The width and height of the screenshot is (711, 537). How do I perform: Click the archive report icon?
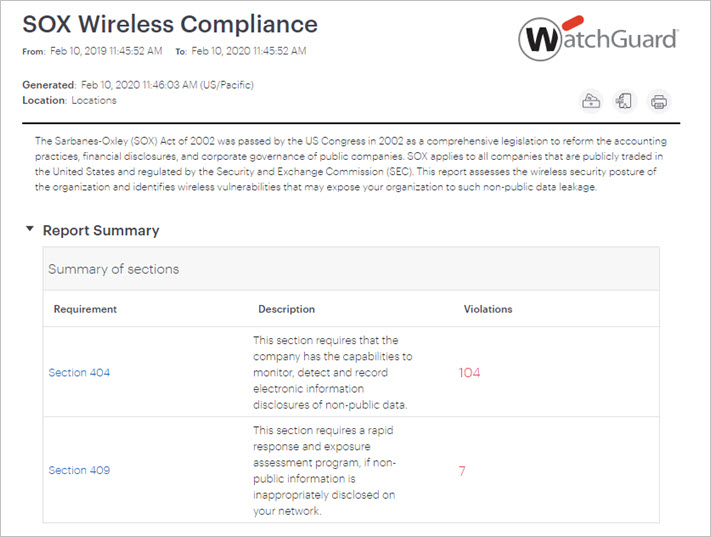pyautogui.click(x=592, y=100)
